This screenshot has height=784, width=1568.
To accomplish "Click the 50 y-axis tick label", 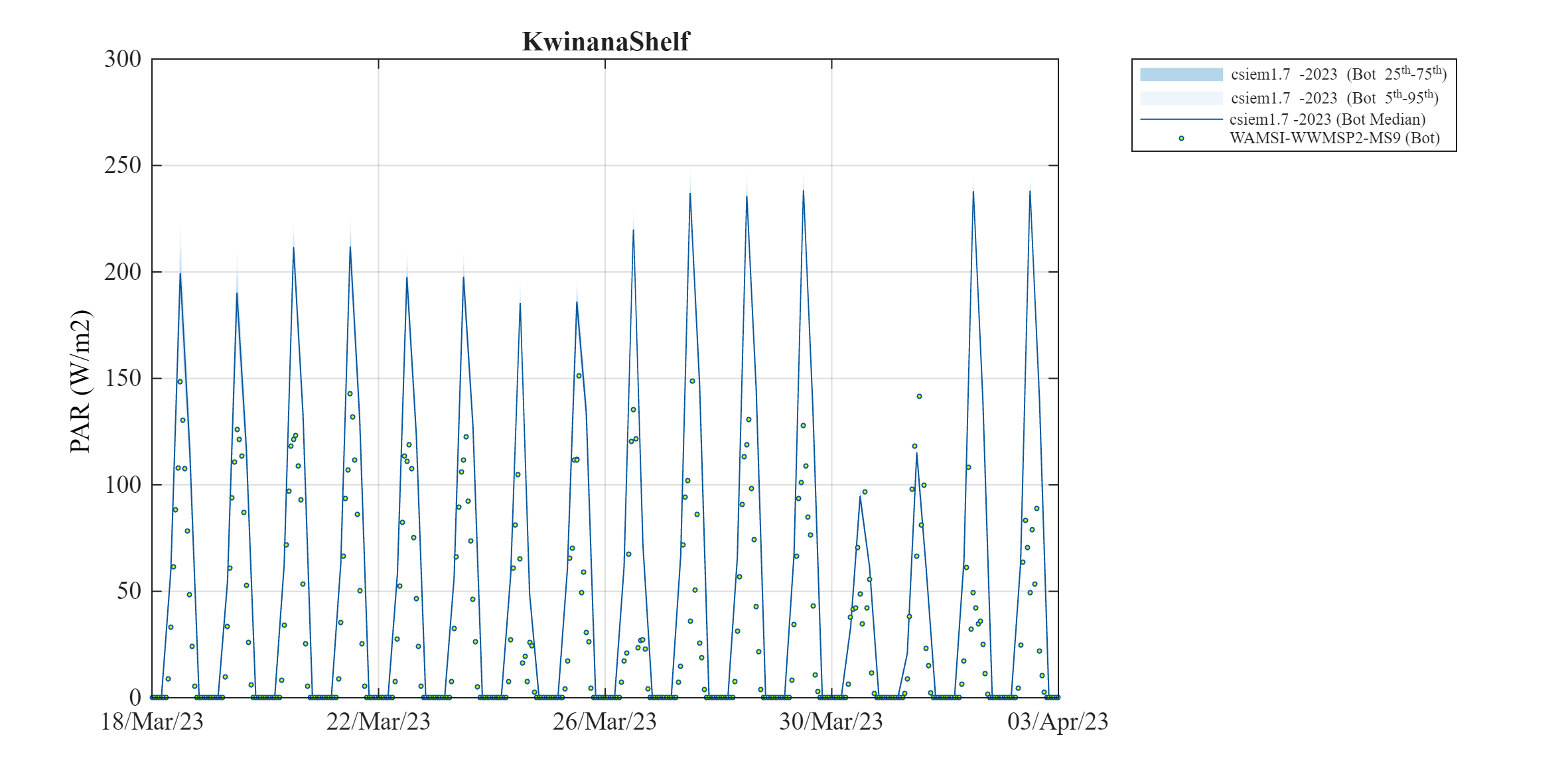I will 129,591.
